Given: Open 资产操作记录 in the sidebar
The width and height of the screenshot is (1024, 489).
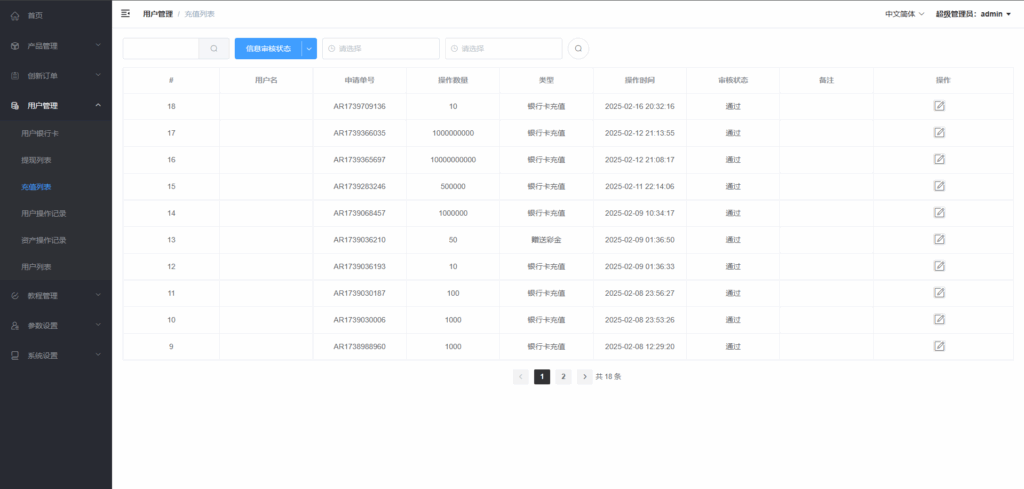Looking at the screenshot, I should pyautogui.click(x=44, y=240).
